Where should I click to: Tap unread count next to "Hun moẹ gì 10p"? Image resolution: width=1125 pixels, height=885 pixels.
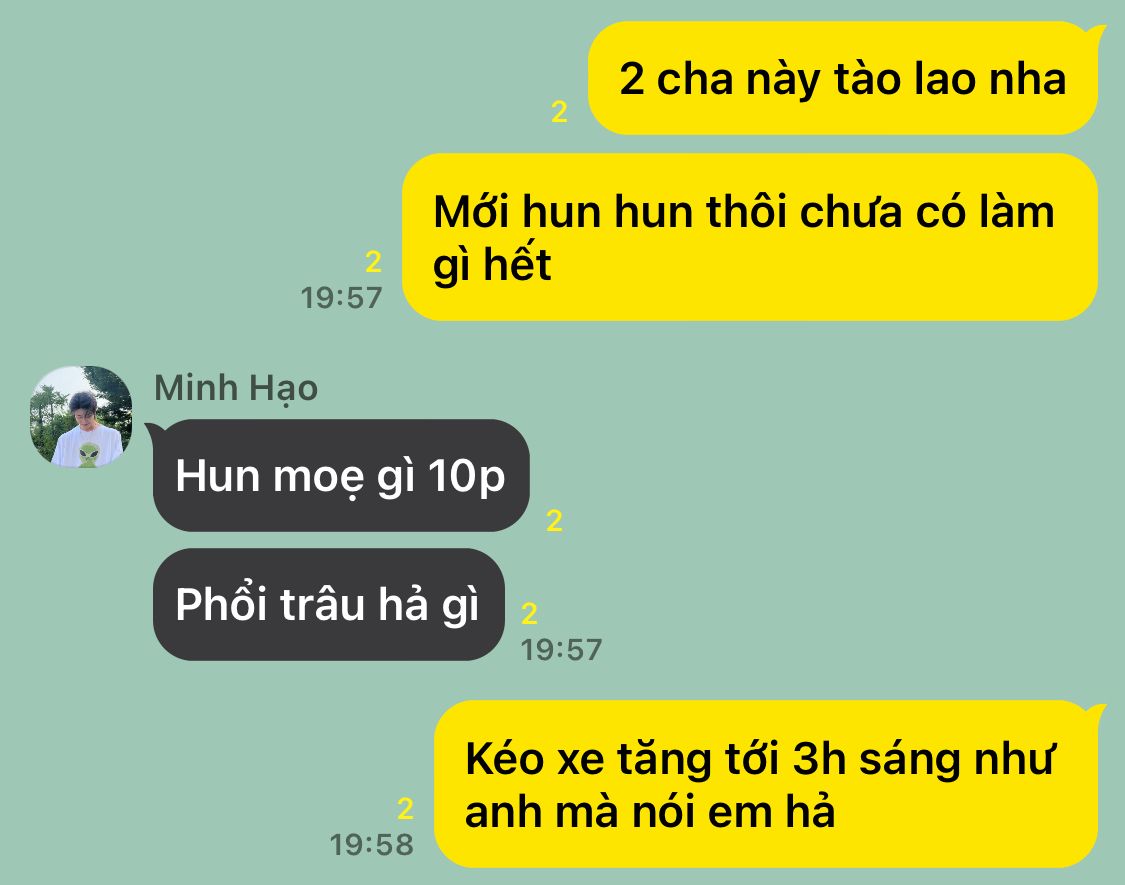[x=554, y=520]
